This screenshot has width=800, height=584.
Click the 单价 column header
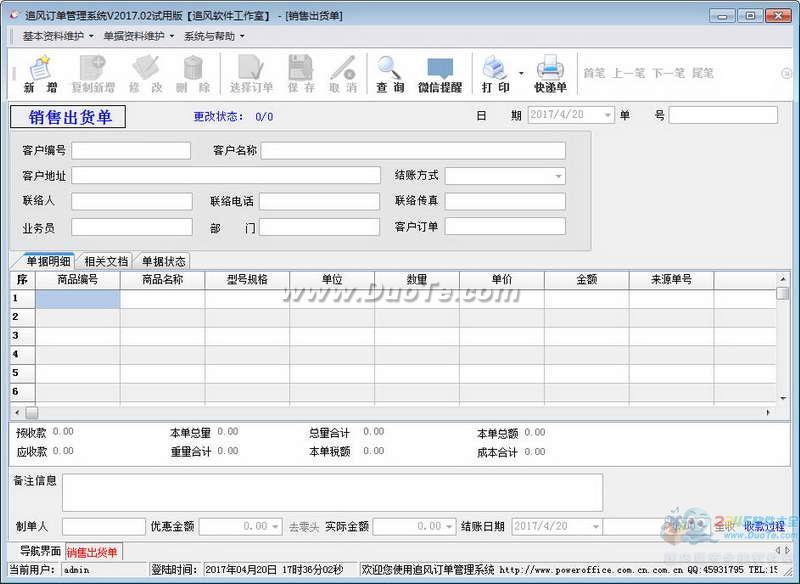pyautogui.click(x=502, y=280)
